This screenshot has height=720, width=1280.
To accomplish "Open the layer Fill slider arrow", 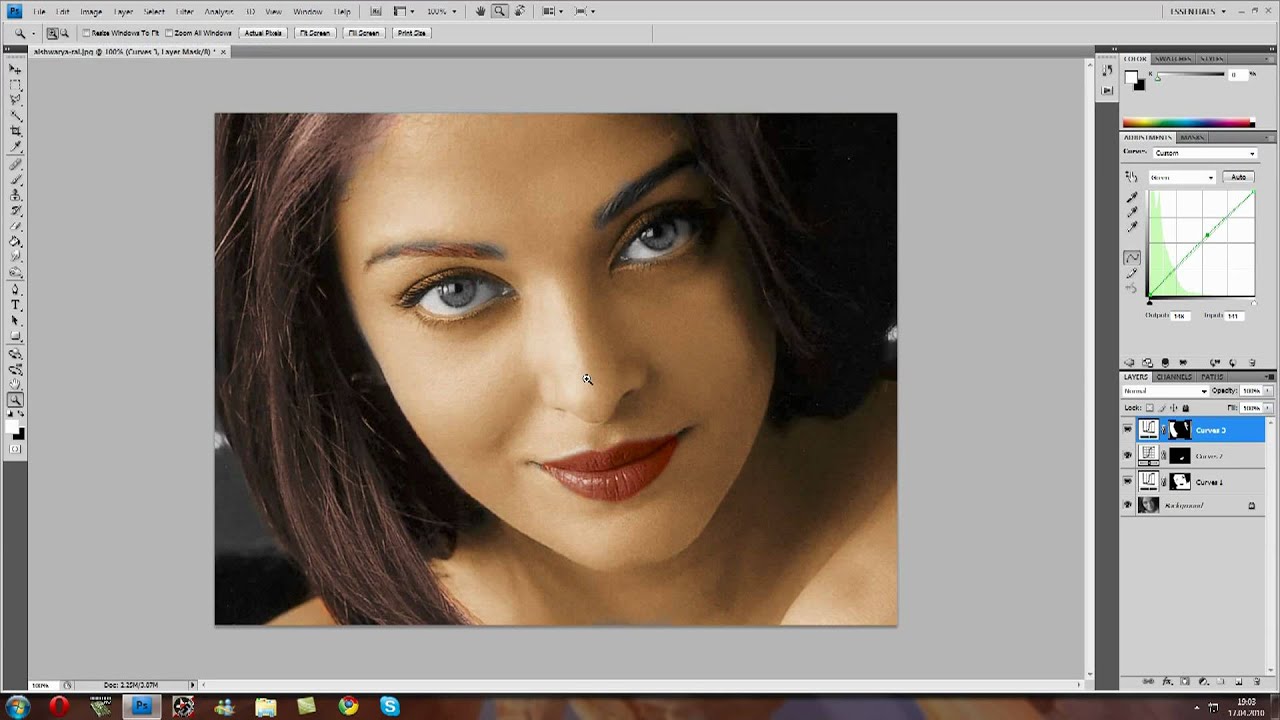I will pos(1269,408).
